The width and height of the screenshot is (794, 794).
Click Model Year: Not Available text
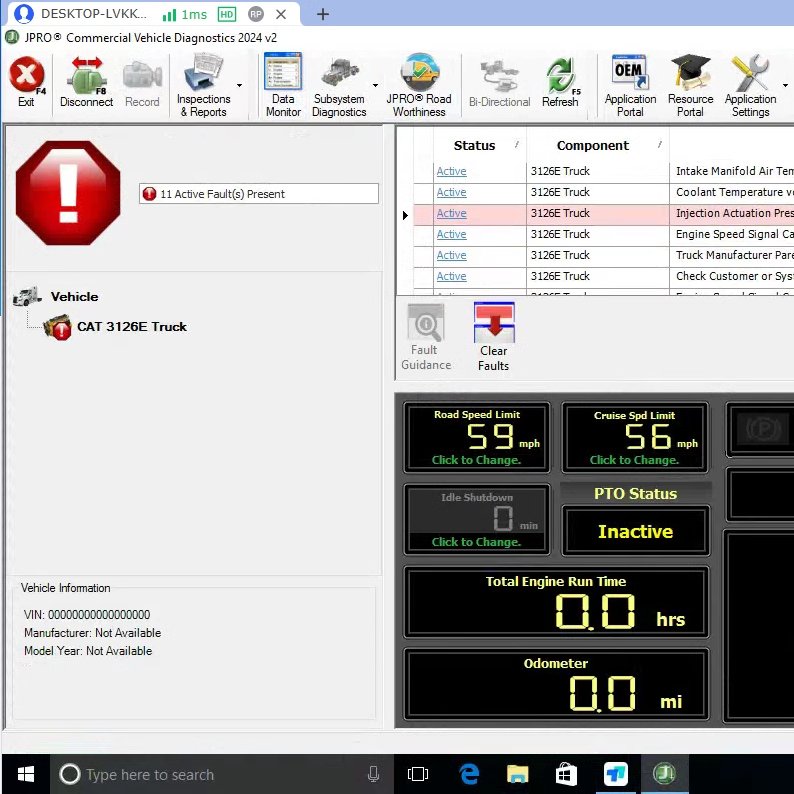(x=88, y=651)
